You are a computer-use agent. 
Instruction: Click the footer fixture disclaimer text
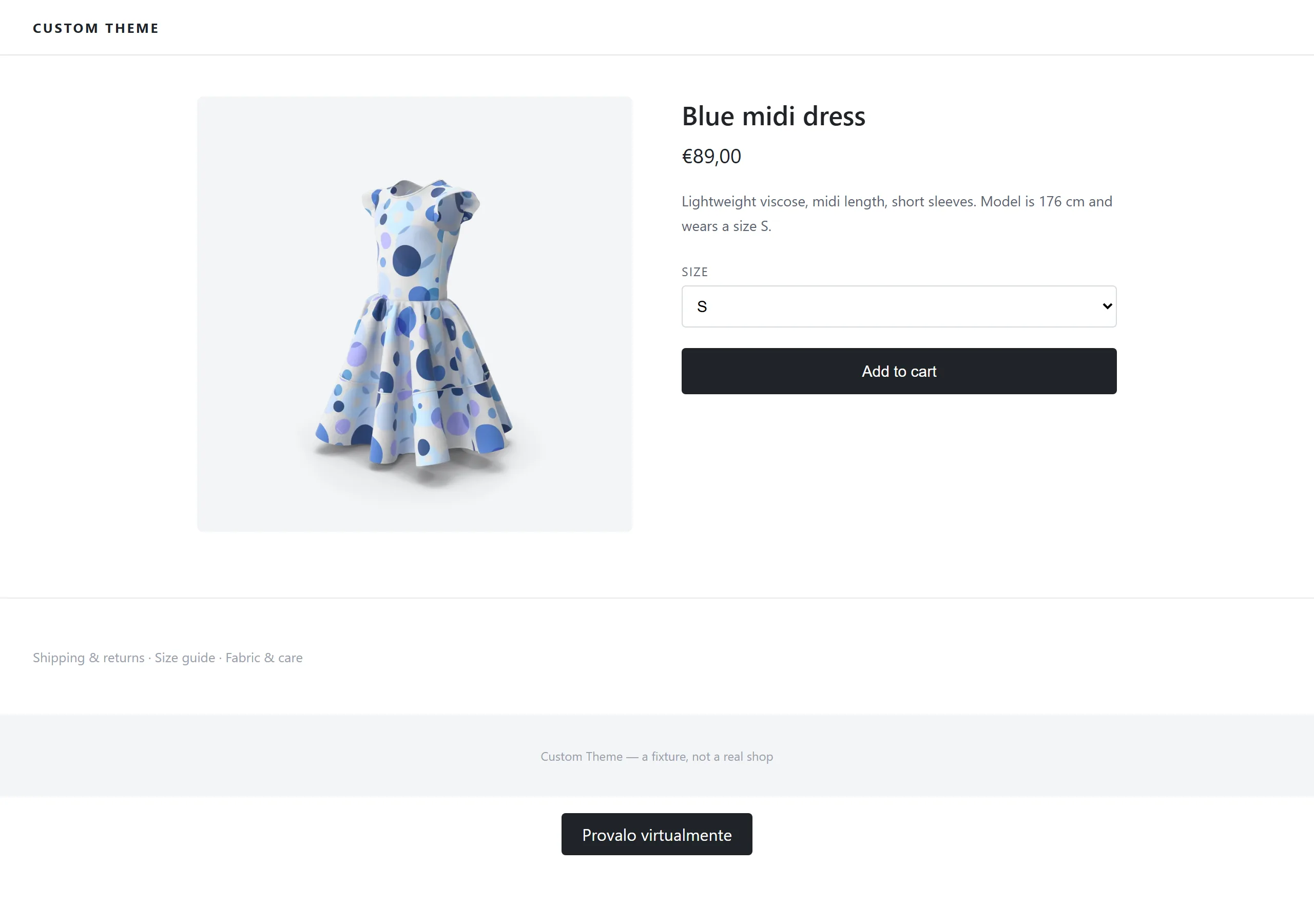656,756
